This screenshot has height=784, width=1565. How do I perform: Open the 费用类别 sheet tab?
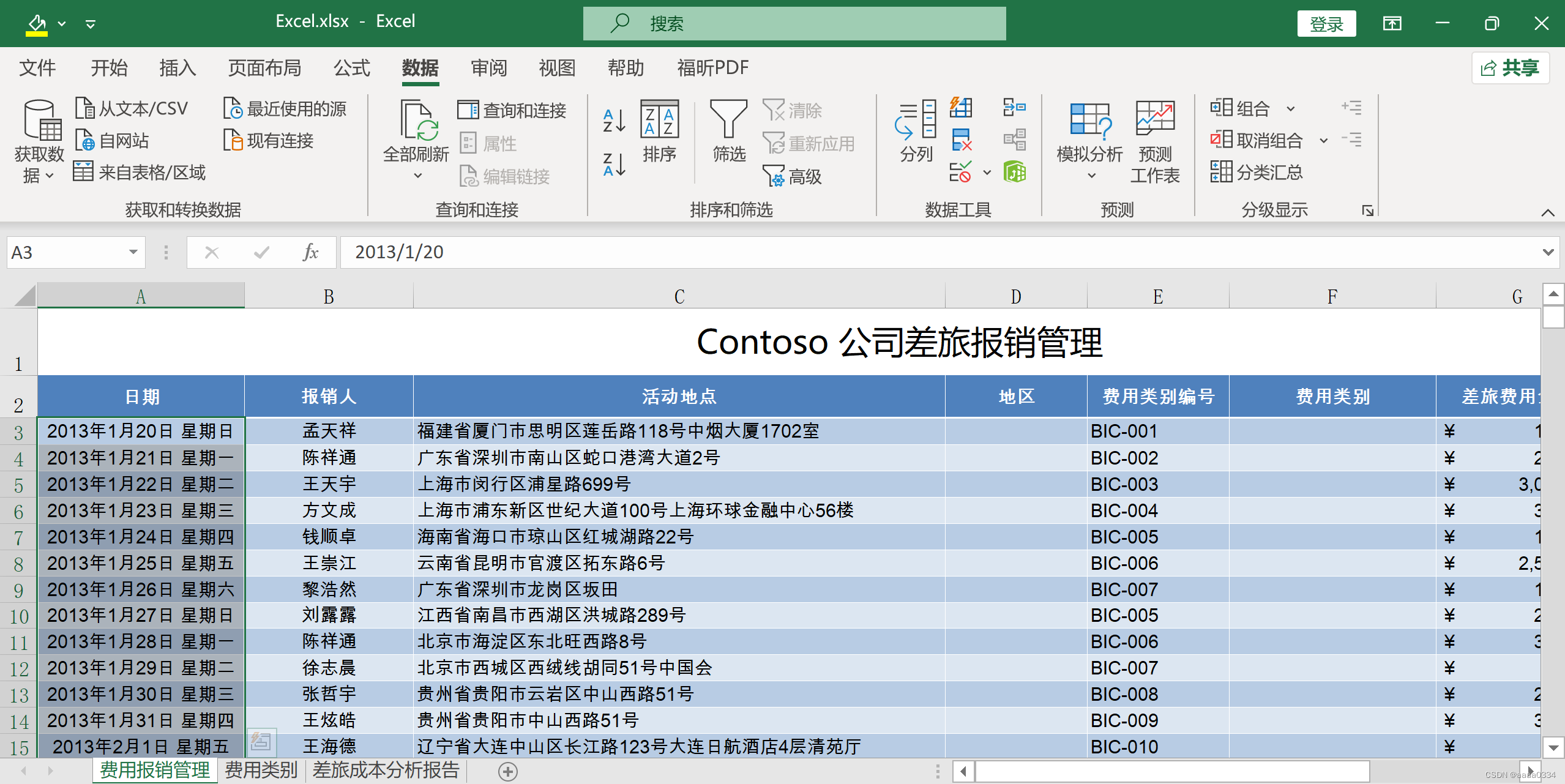click(x=261, y=770)
